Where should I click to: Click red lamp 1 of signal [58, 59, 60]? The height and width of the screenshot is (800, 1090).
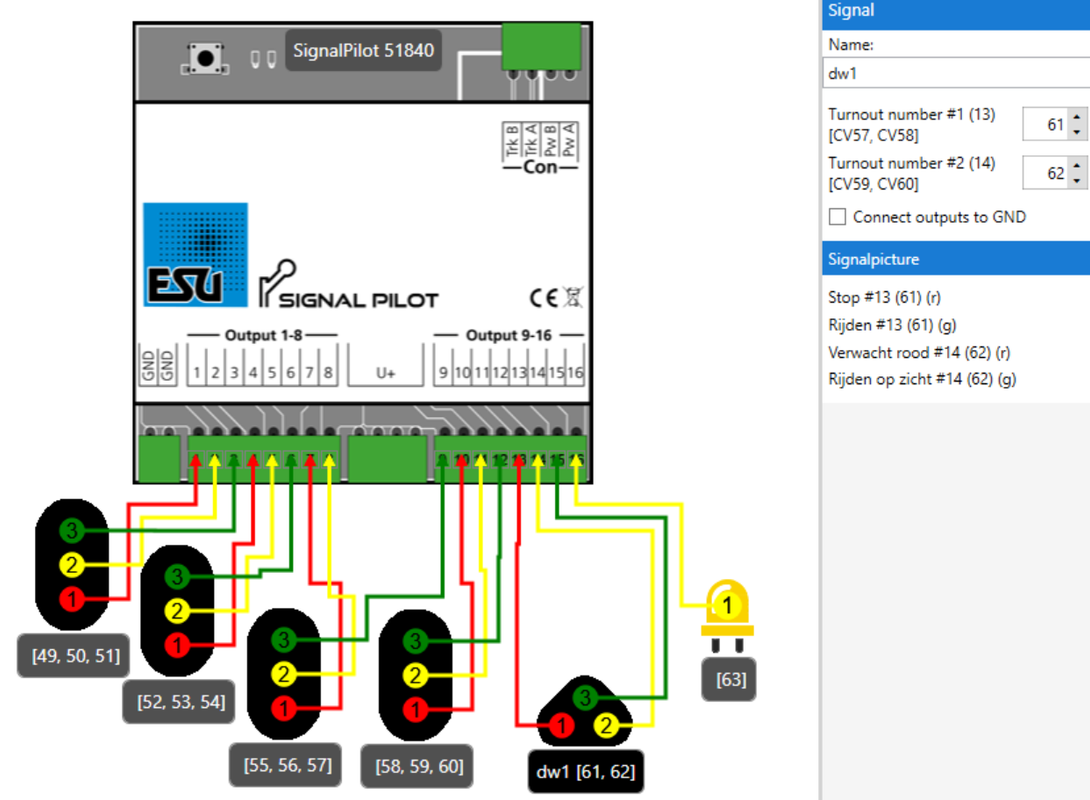point(415,710)
